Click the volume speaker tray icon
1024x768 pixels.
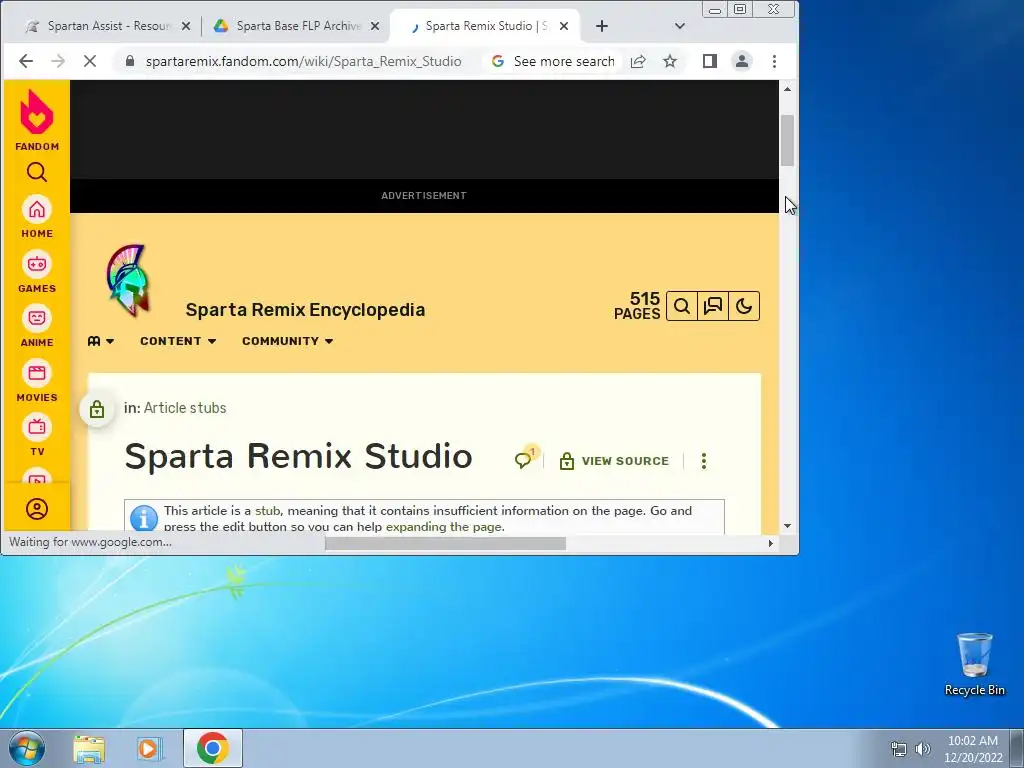pyautogui.click(x=923, y=749)
